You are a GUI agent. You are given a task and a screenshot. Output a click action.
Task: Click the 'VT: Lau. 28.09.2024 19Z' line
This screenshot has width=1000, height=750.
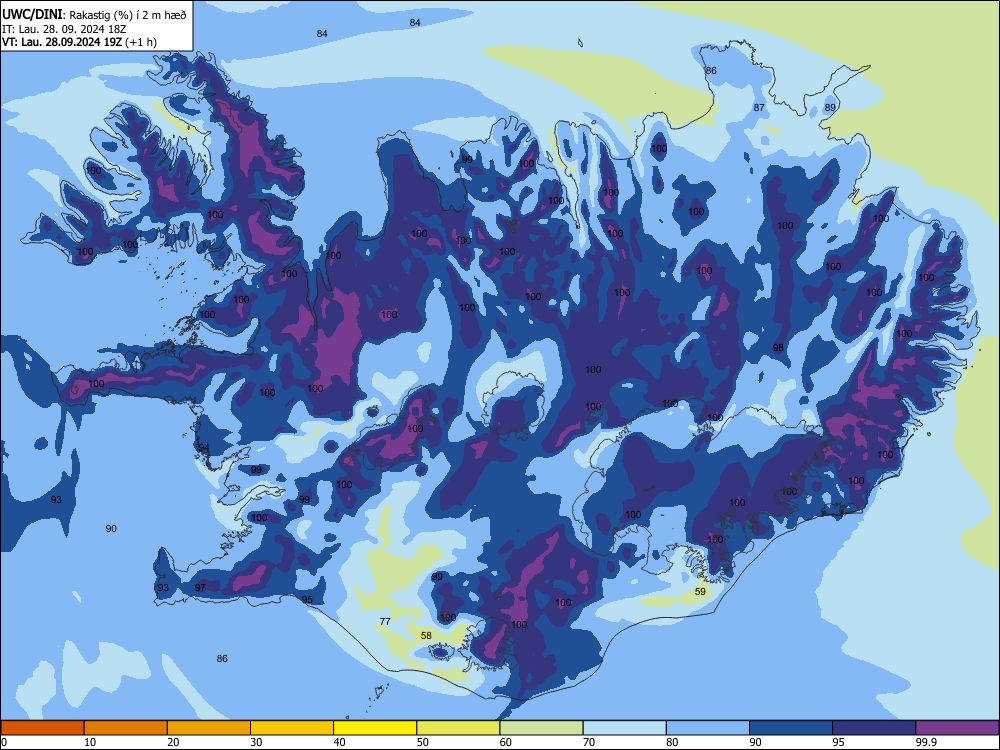(64, 43)
